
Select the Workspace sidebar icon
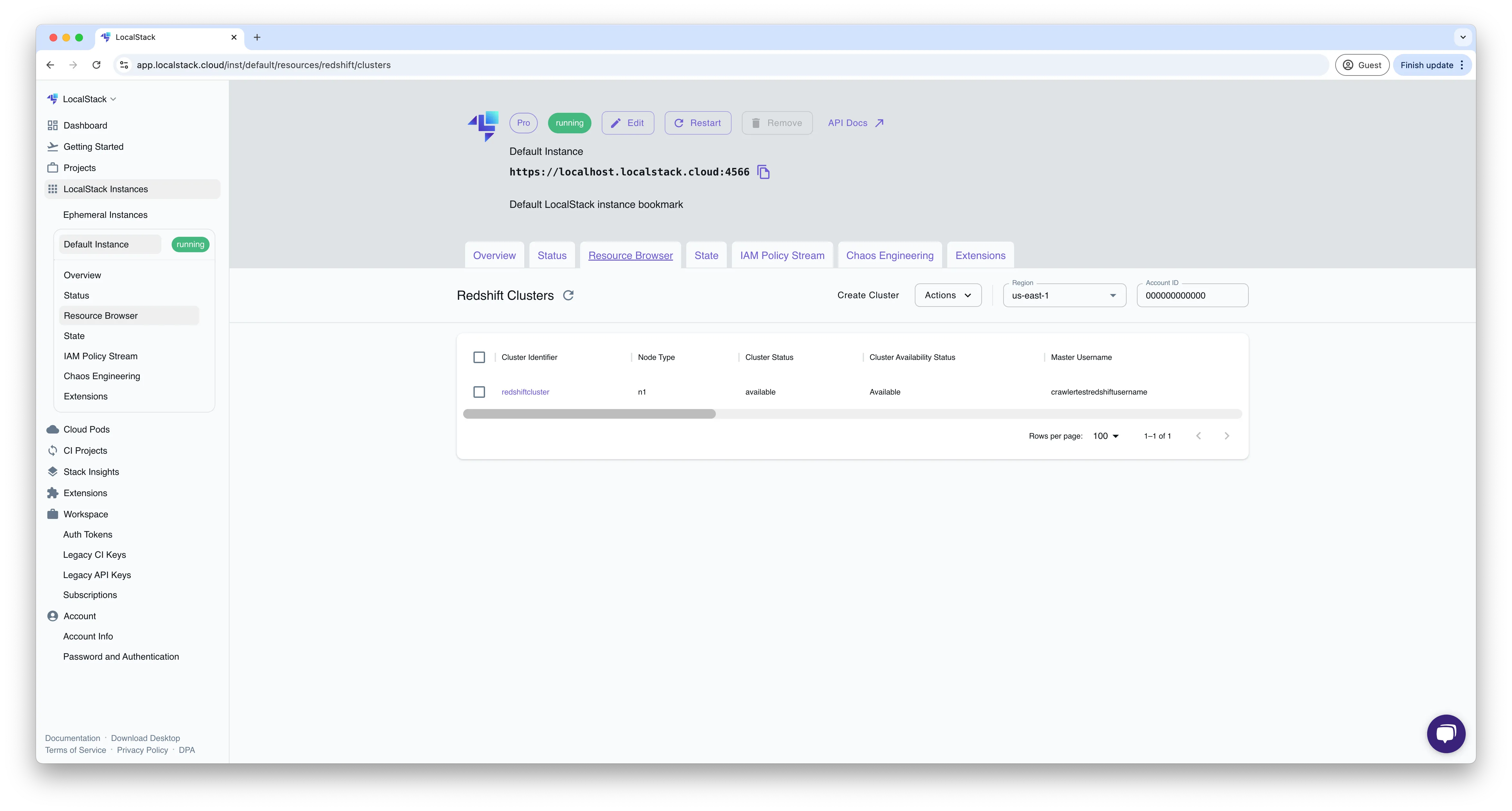[x=53, y=513]
